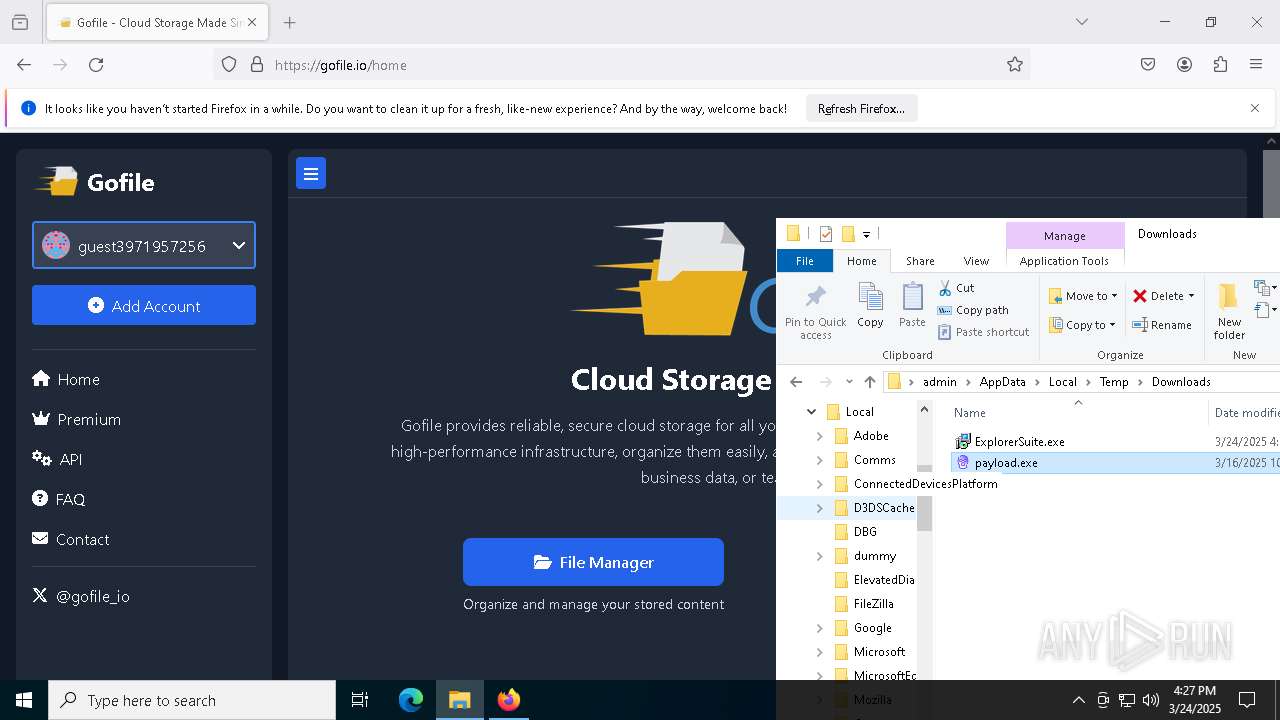Switch to the Home ribbon tab
The height and width of the screenshot is (720, 1280).
pos(861,261)
